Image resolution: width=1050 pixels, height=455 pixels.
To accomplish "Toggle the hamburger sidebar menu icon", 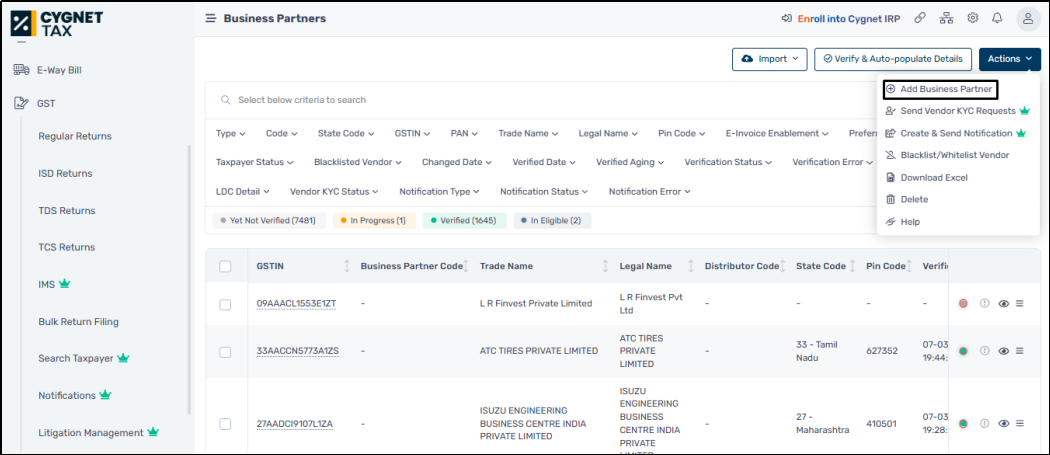I will 210,18.
